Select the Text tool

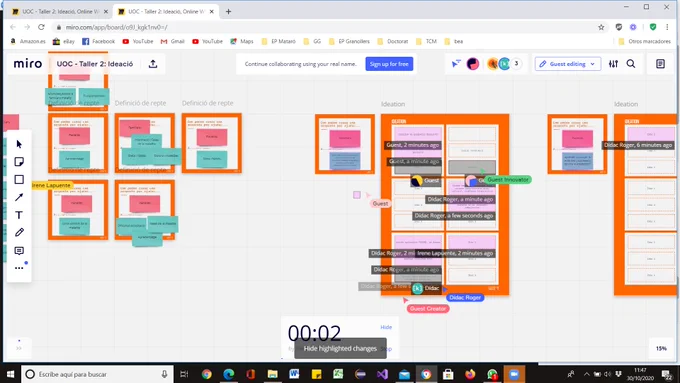pos(19,215)
